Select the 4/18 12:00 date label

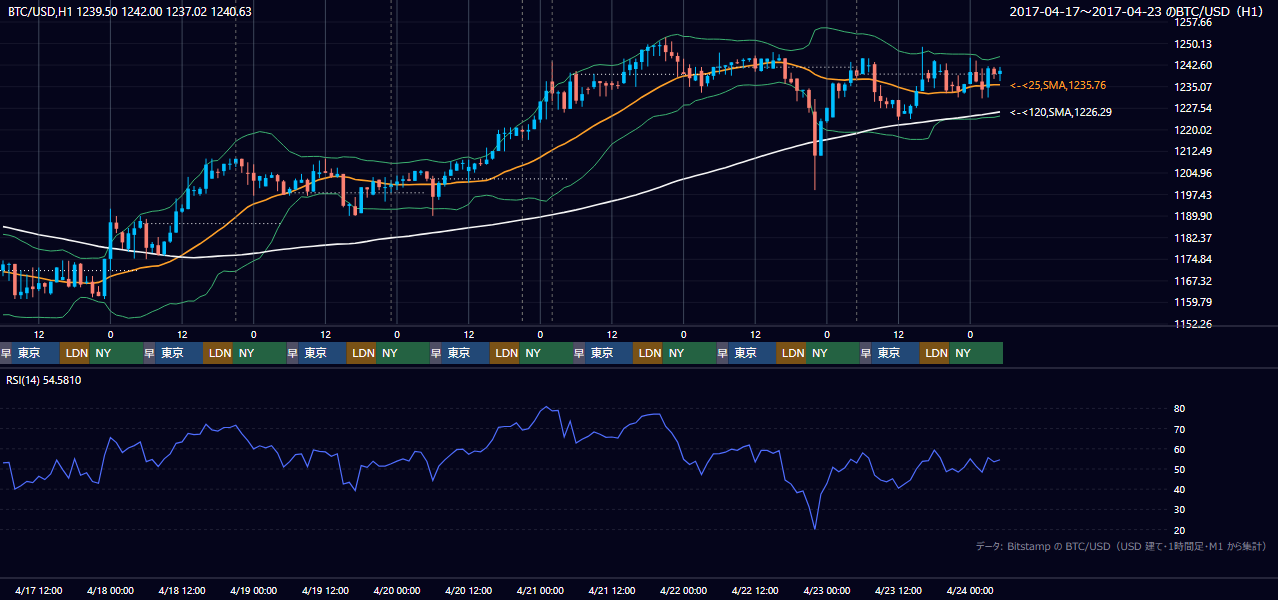[x=182, y=590]
